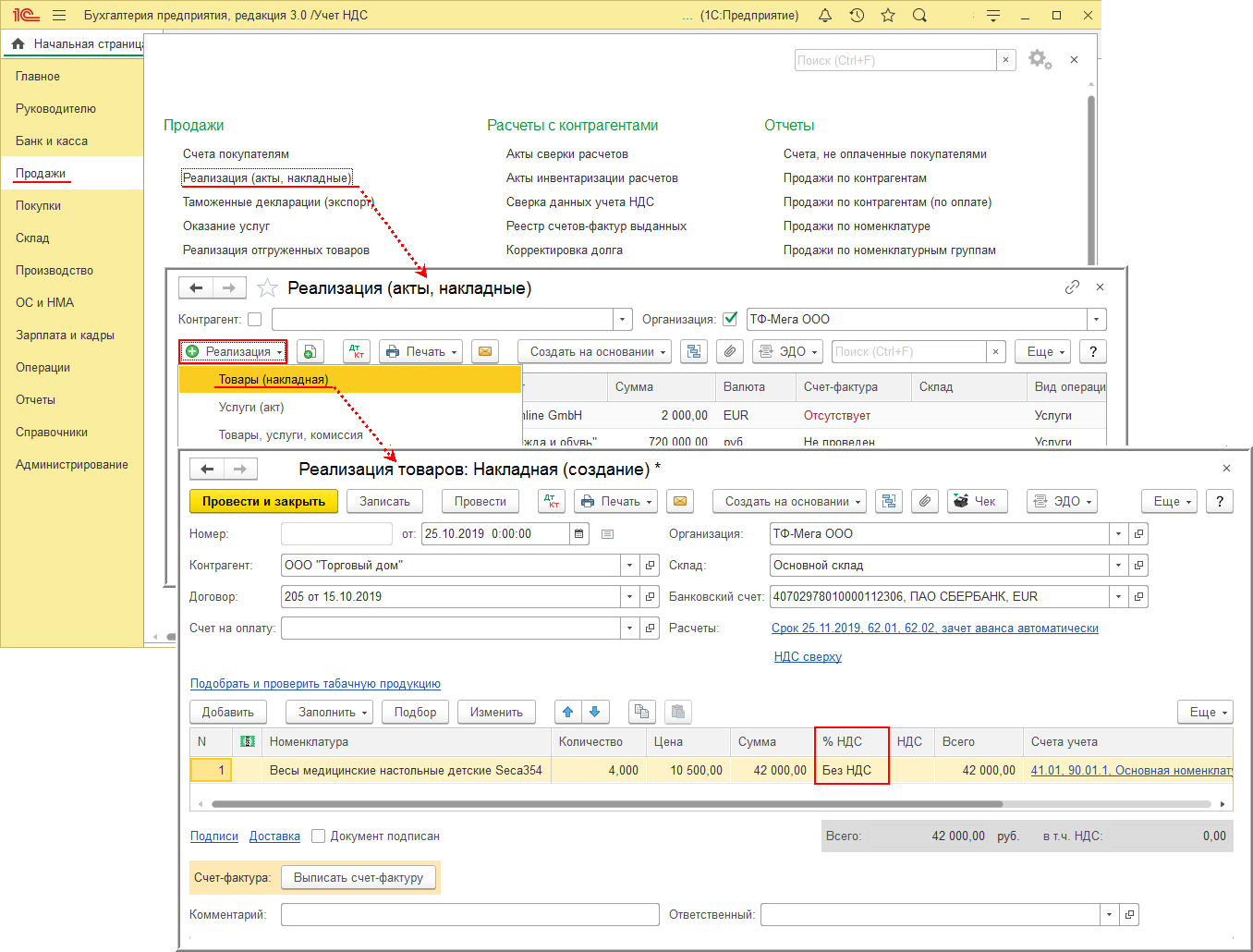Screen dimensions: 1253x952
Task: Switch to Начальная страница tab
Action: pyautogui.click(x=78, y=43)
